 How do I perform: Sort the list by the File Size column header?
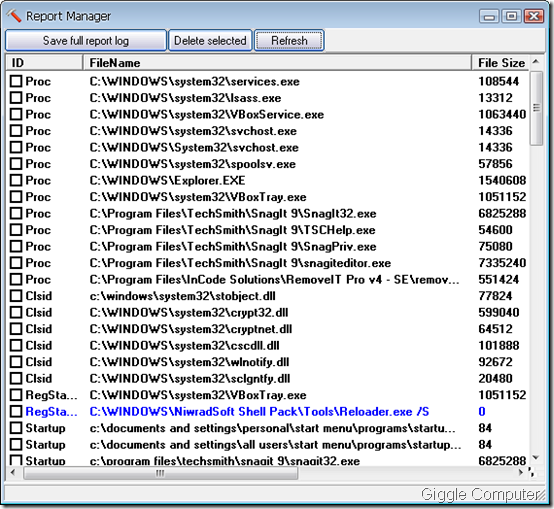pyautogui.click(x=500, y=63)
